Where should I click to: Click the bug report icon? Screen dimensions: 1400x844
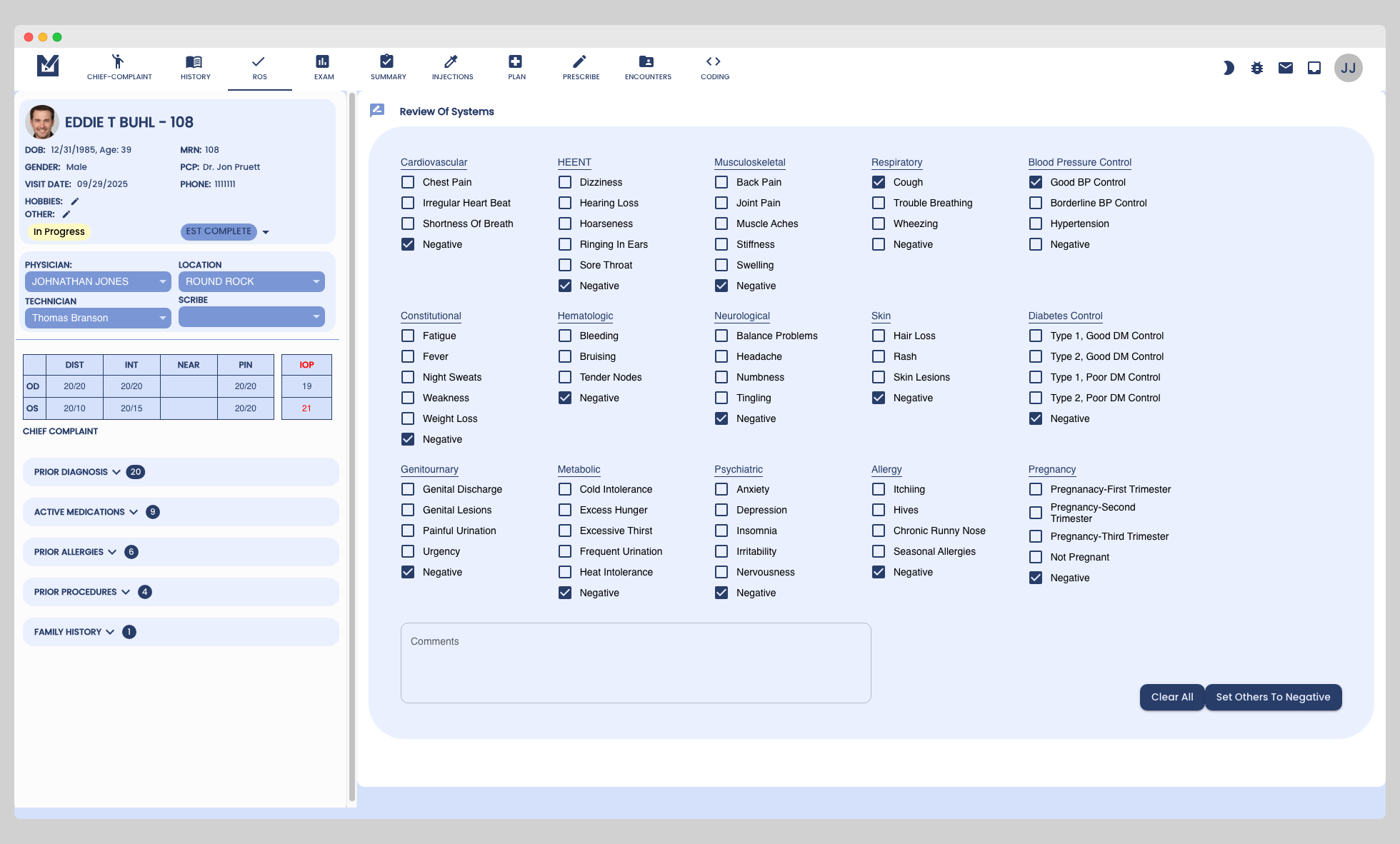[1257, 68]
